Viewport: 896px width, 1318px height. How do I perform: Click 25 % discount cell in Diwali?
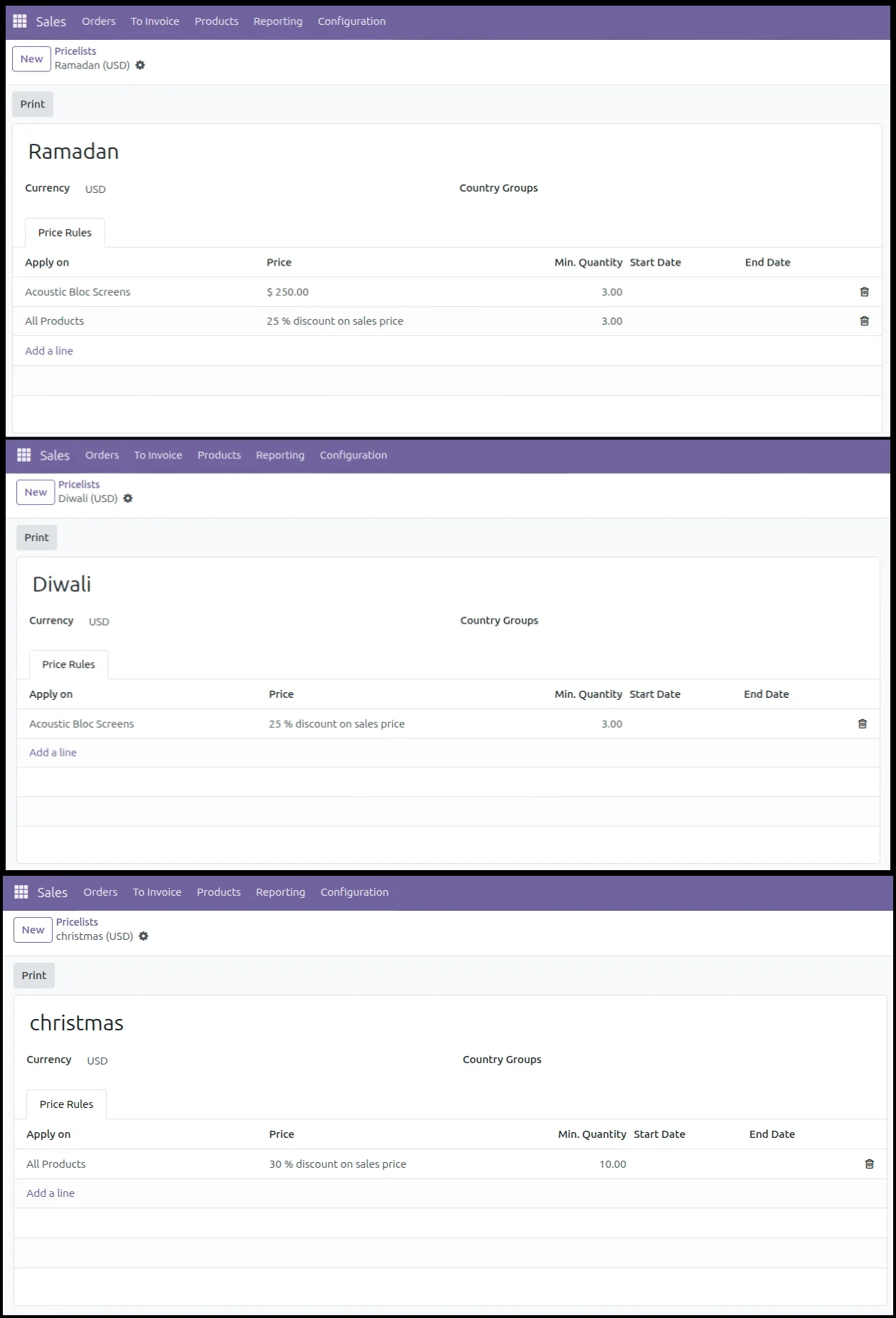click(337, 724)
